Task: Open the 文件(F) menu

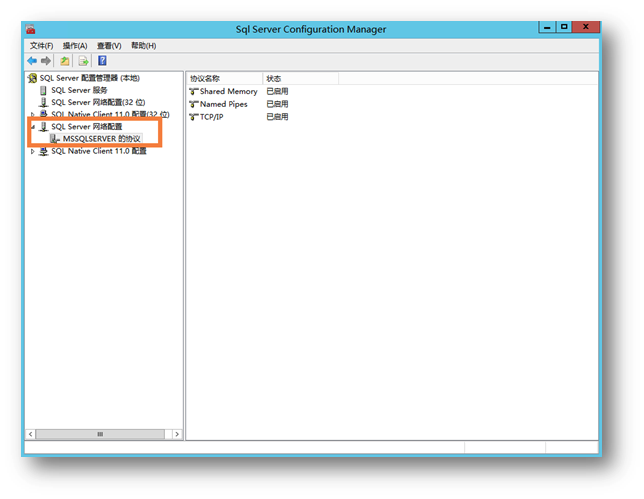Action: (x=42, y=46)
